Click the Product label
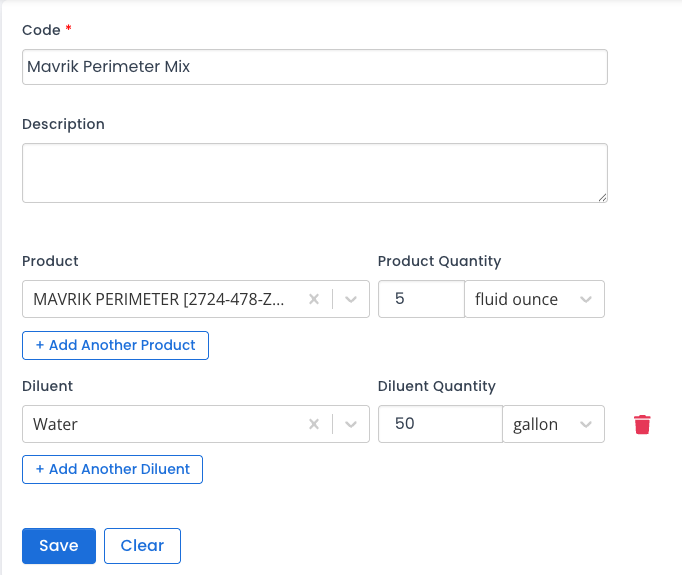This screenshot has height=575, width=682. pos(50,261)
